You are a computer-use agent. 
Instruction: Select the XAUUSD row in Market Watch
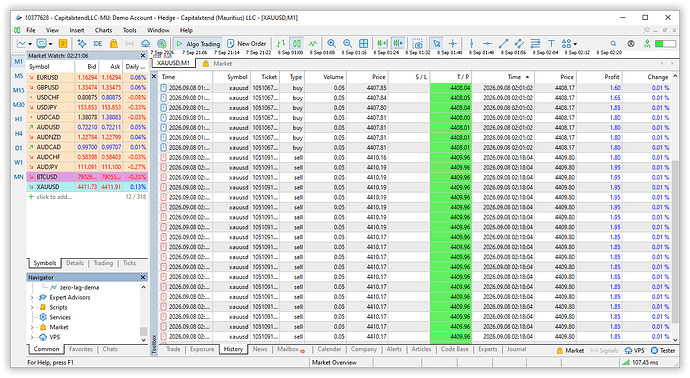(87, 187)
